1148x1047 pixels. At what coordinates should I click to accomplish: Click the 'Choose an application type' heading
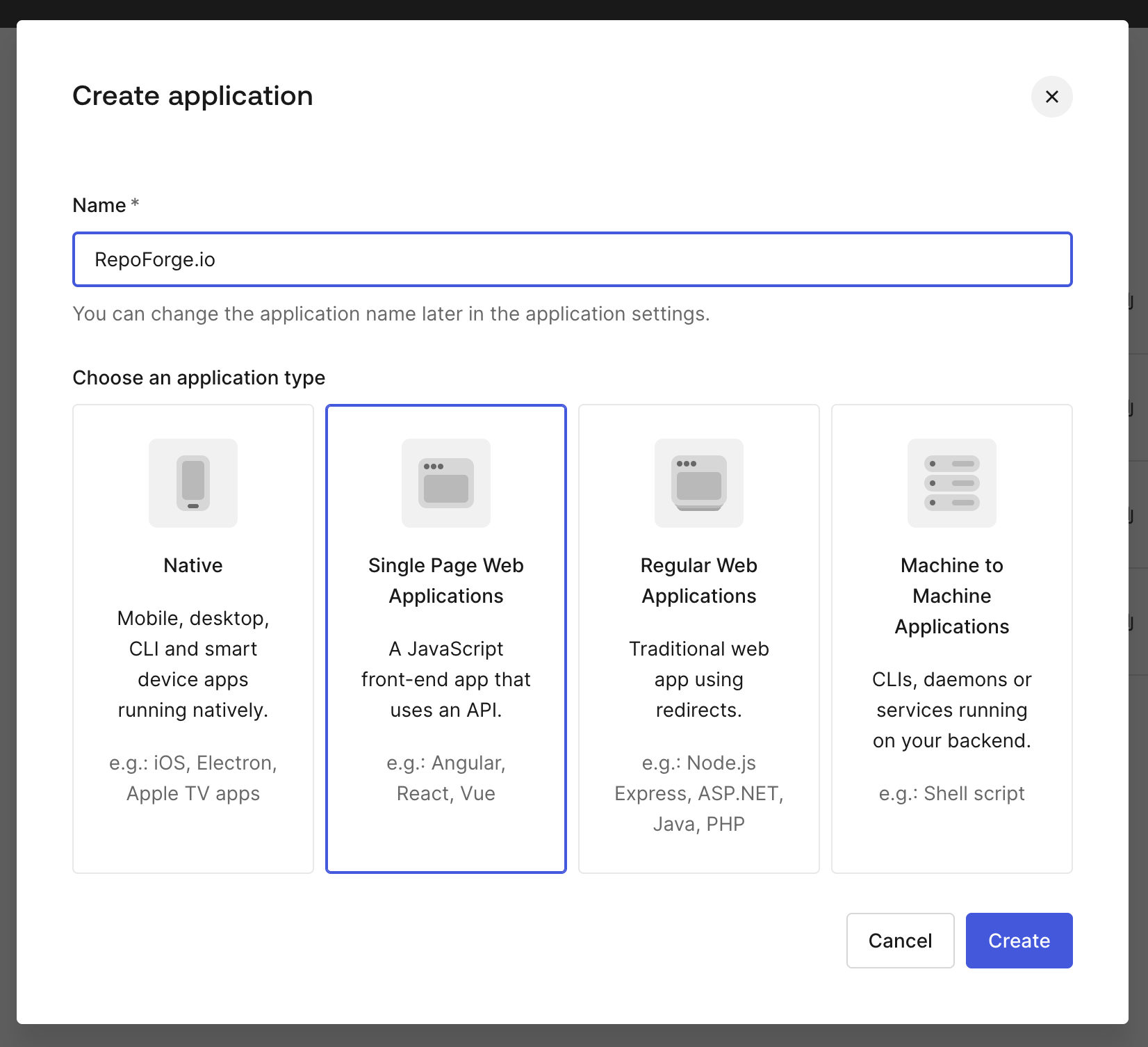pyautogui.click(x=199, y=378)
